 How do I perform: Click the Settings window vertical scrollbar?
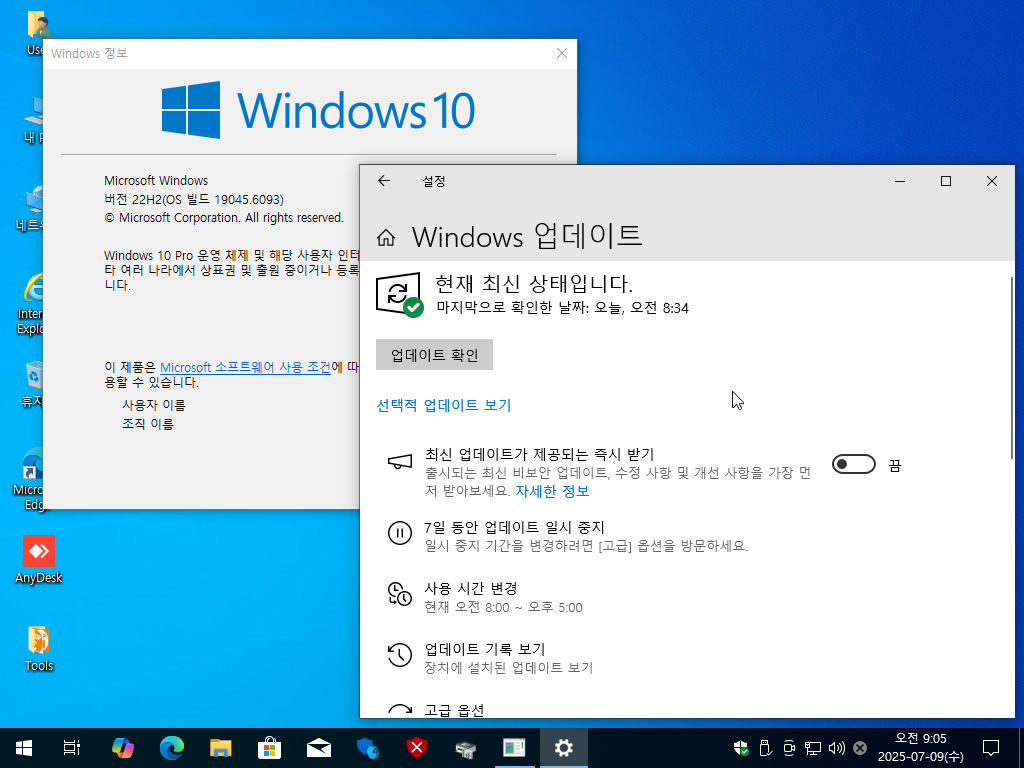[1012, 367]
